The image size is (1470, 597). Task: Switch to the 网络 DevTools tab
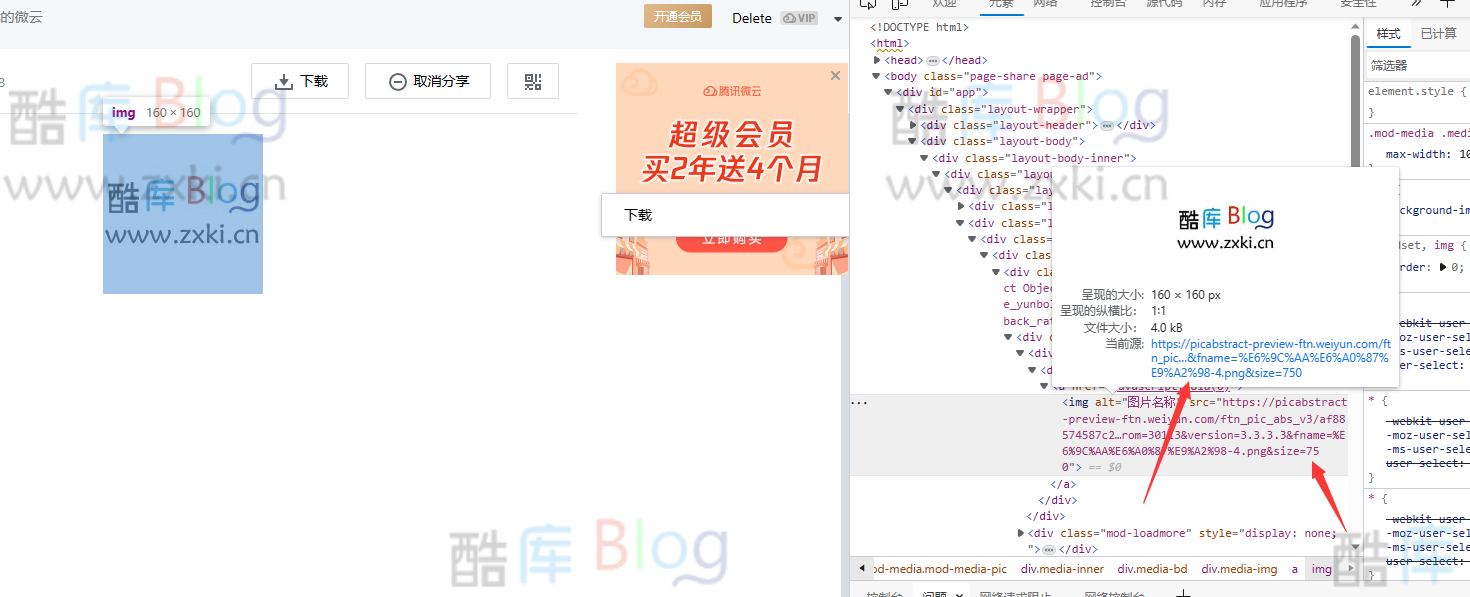1046,4
